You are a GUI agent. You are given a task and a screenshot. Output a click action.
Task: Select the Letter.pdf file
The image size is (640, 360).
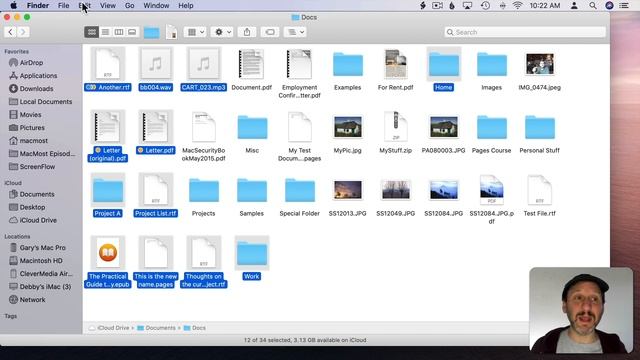coord(156,127)
